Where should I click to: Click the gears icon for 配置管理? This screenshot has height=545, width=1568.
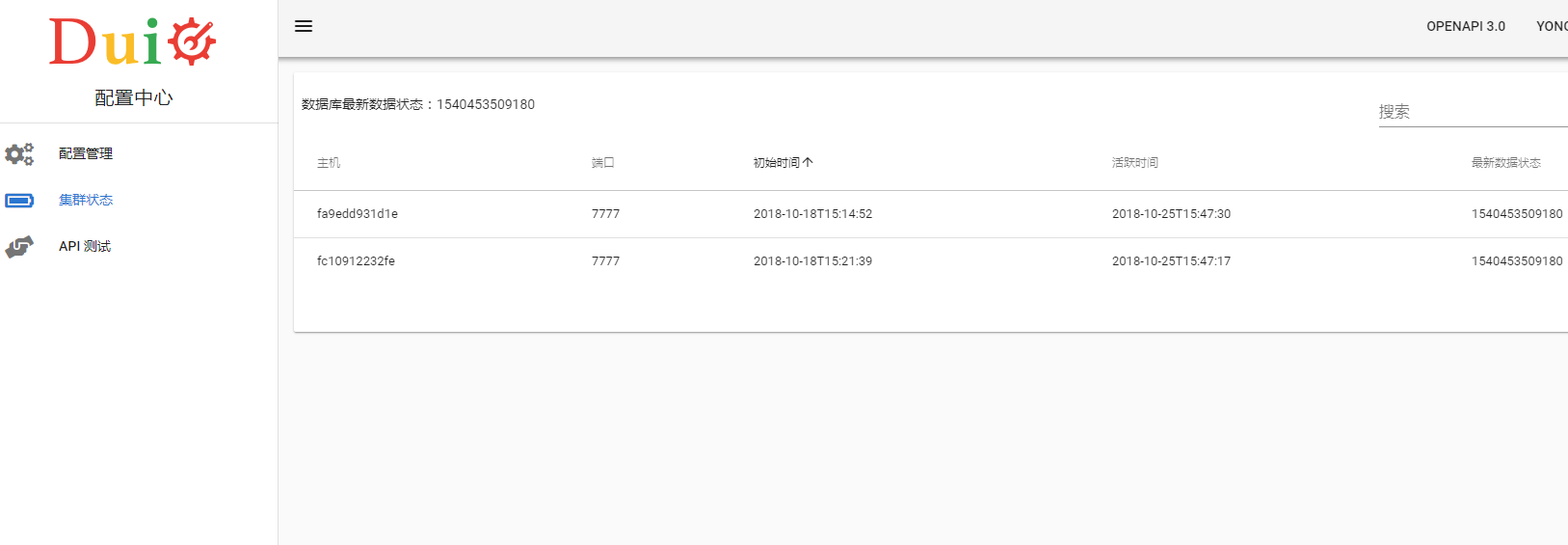coord(19,153)
